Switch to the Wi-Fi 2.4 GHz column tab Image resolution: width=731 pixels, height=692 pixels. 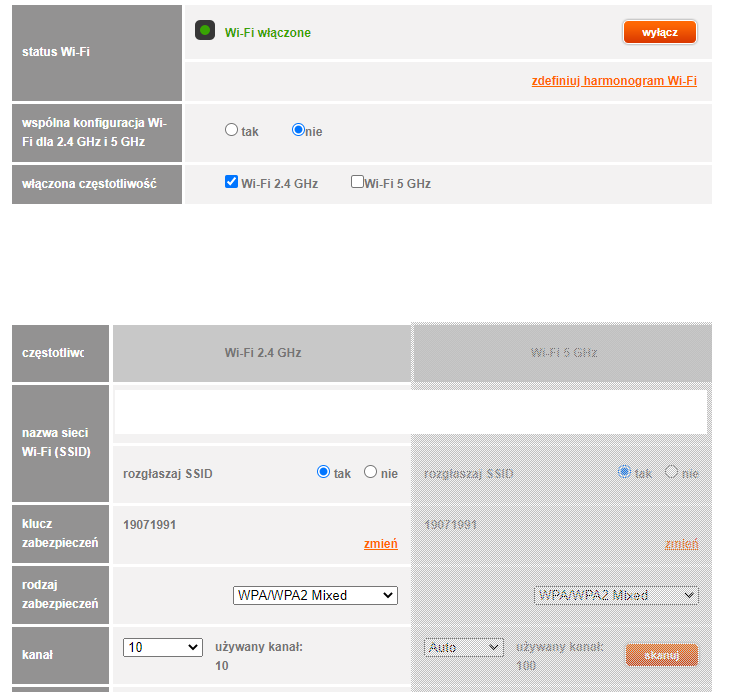[x=262, y=353]
